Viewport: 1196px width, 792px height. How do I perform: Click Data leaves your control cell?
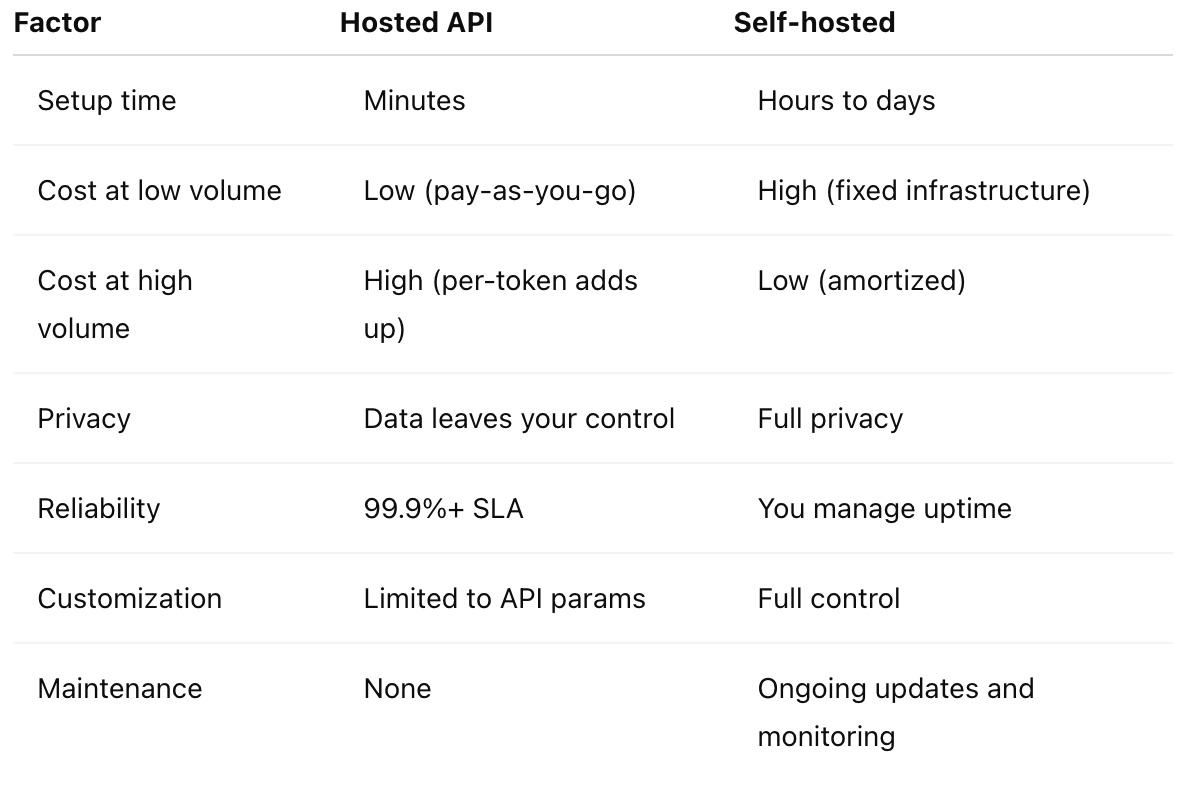pos(519,419)
